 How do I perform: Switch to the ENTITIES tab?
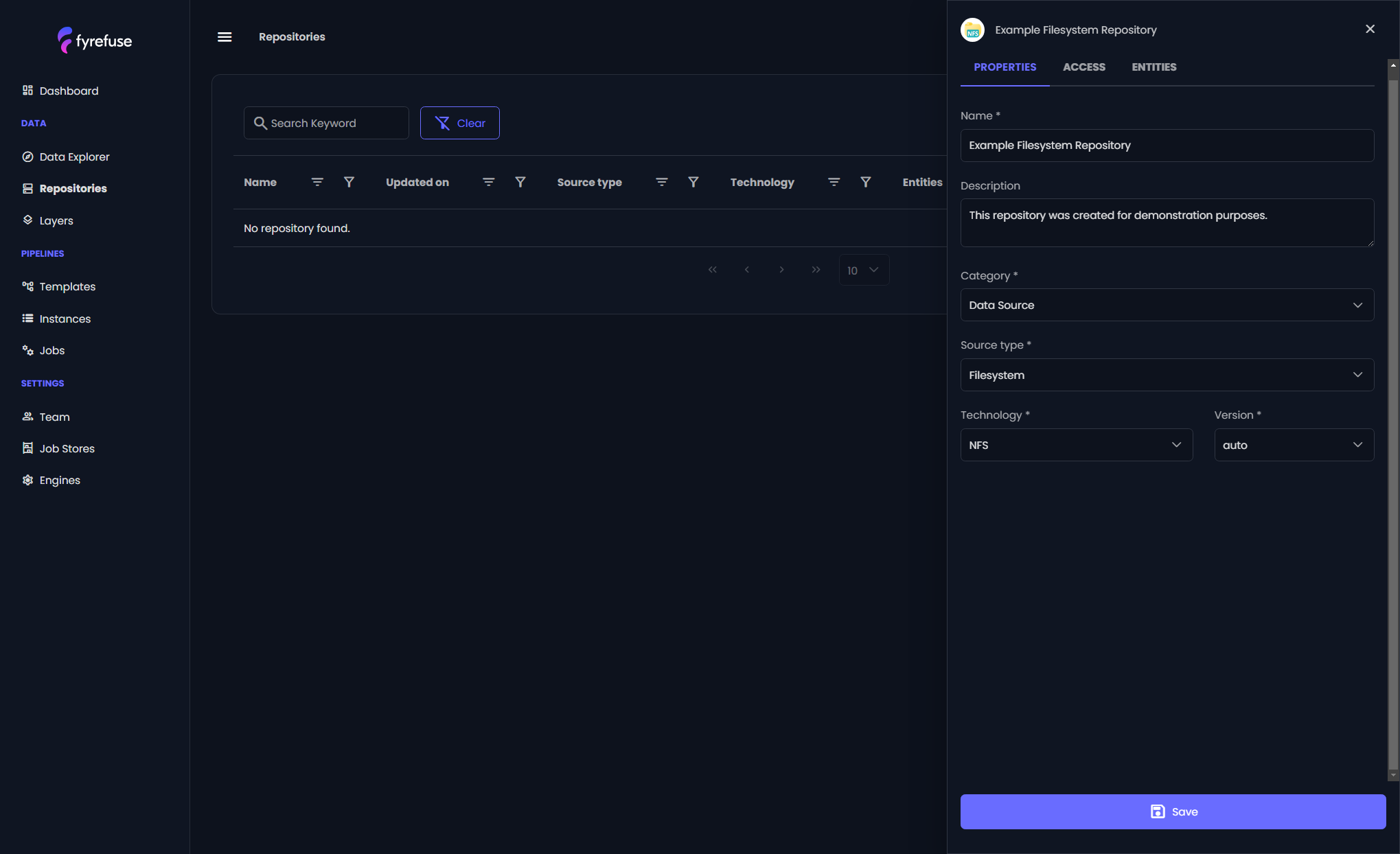click(1154, 67)
